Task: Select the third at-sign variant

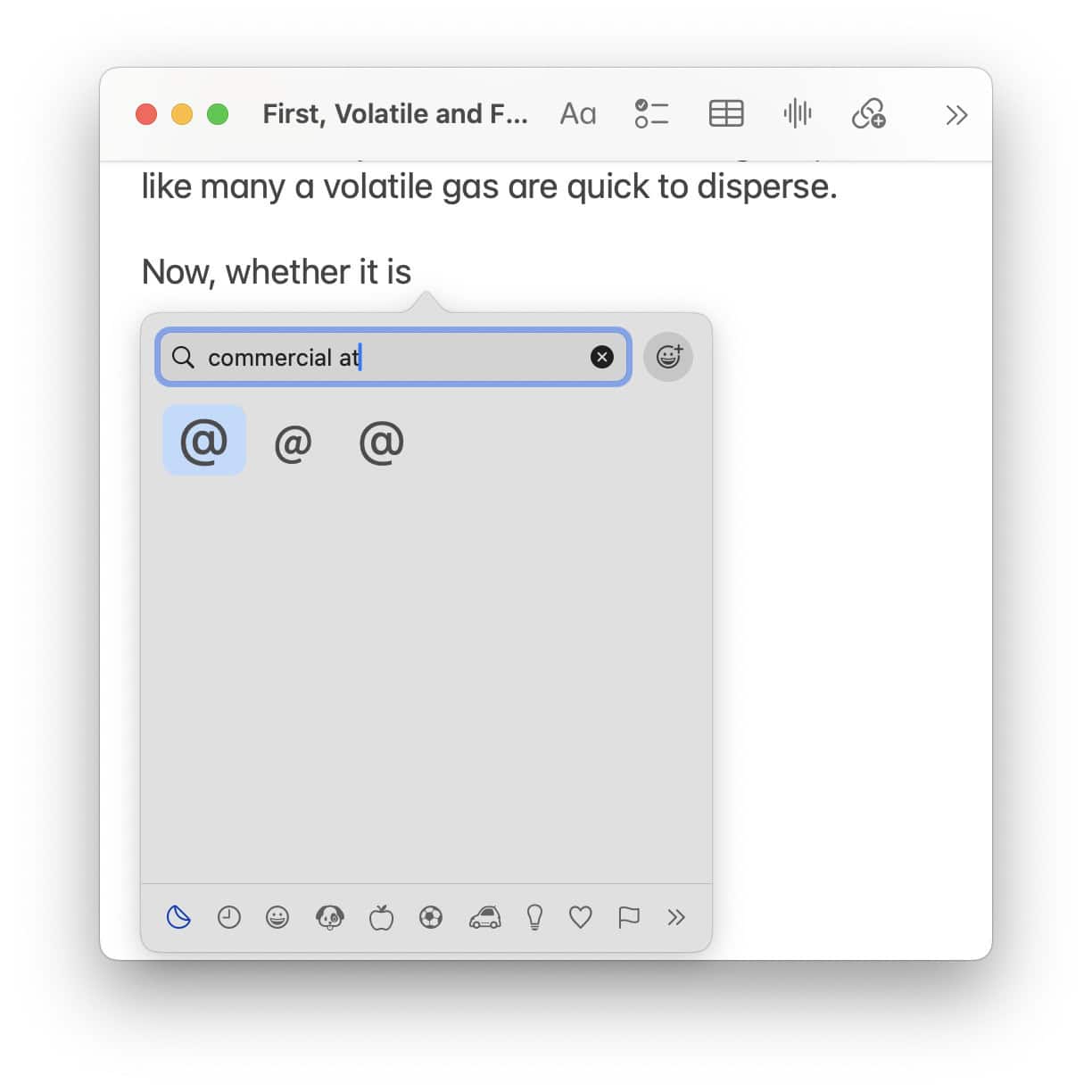Action: pos(382,442)
